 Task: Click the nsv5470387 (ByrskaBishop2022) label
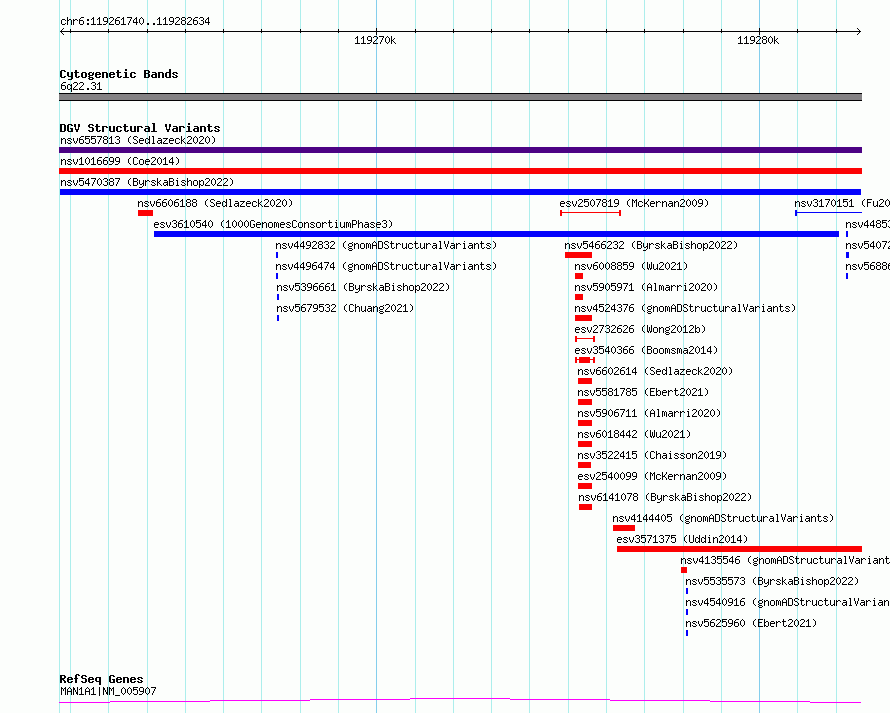(x=147, y=182)
